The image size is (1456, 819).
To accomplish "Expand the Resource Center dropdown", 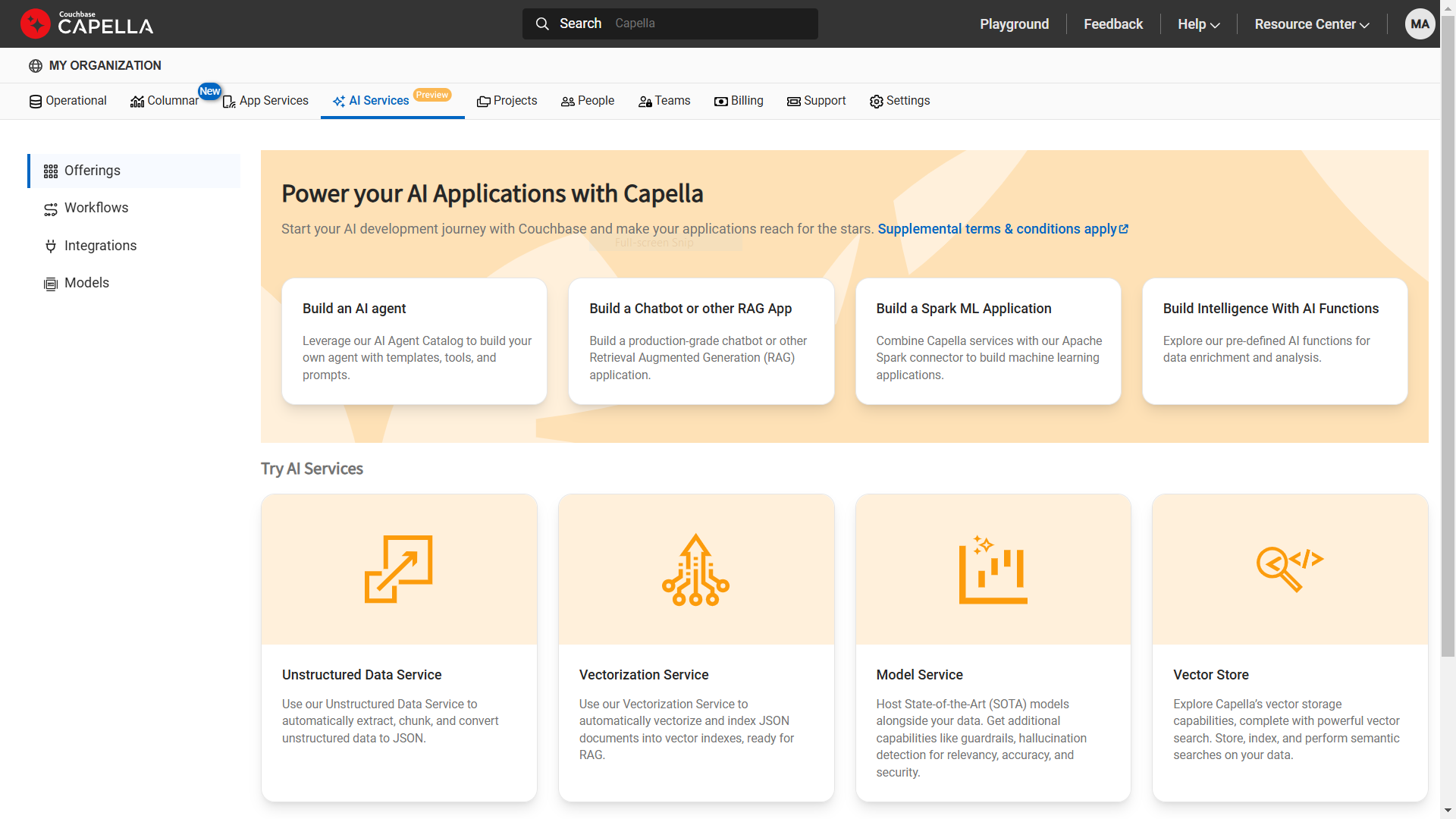I will pyautogui.click(x=1312, y=24).
